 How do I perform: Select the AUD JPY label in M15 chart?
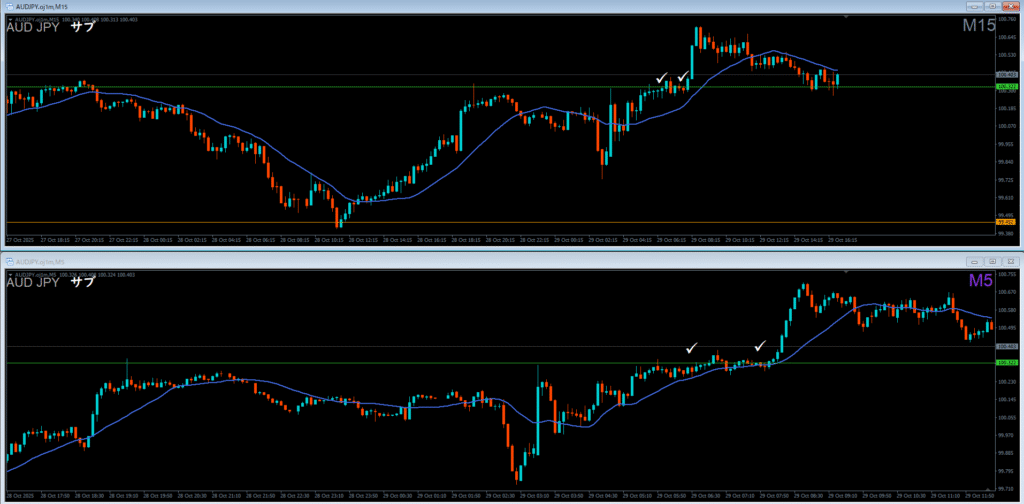pyautogui.click(x=32, y=28)
